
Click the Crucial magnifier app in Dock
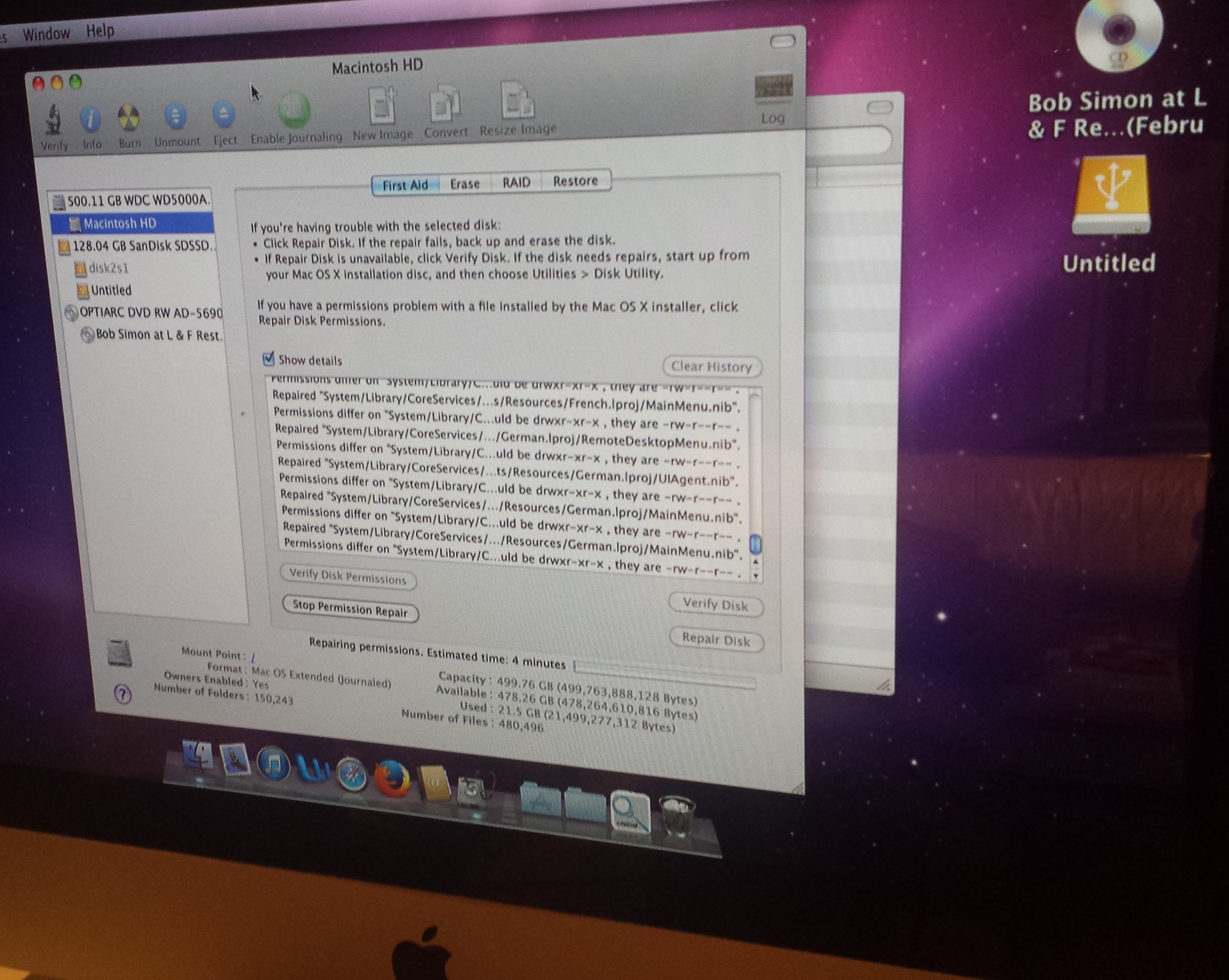click(631, 812)
